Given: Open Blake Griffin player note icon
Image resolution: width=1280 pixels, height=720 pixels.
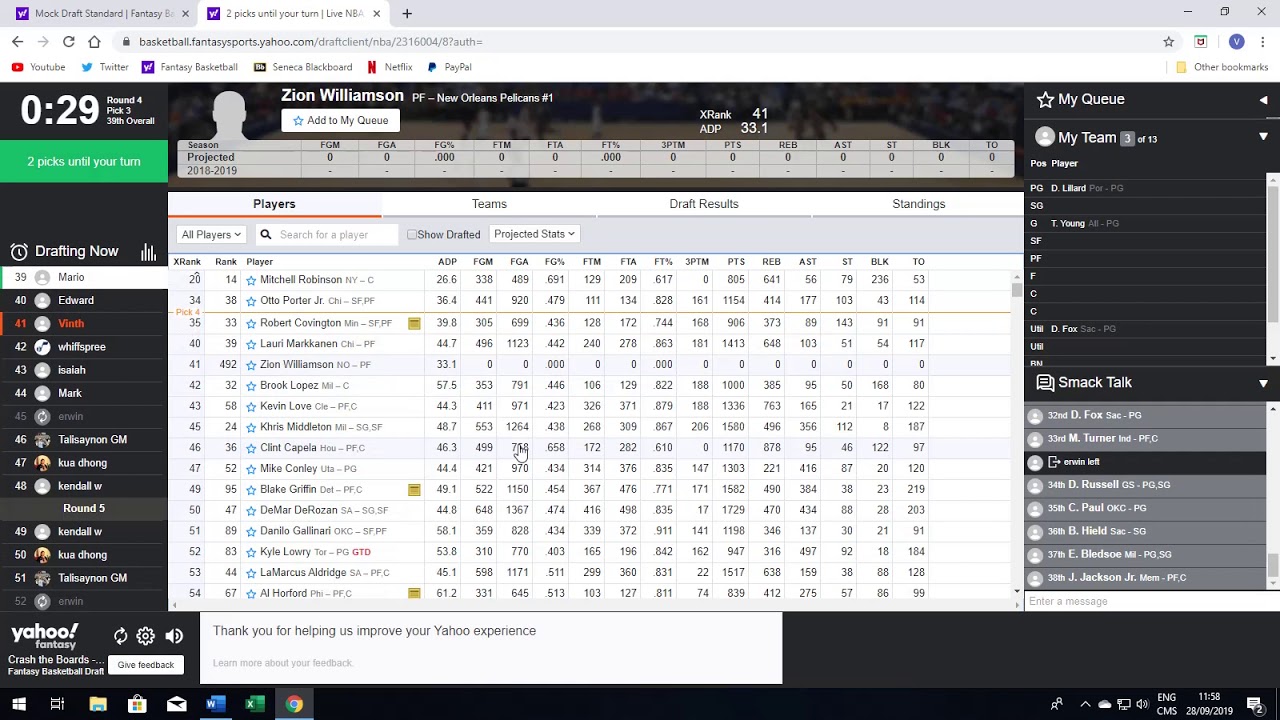Looking at the screenshot, I should pyautogui.click(x=414, y=490).
